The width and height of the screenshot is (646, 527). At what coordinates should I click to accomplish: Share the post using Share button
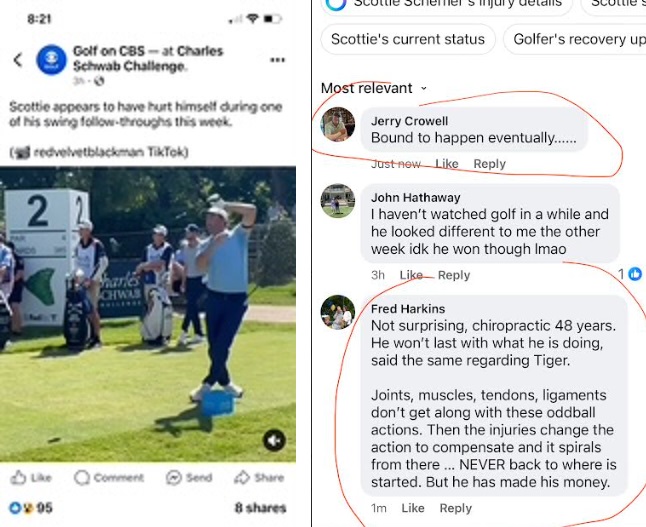point(259,478)
